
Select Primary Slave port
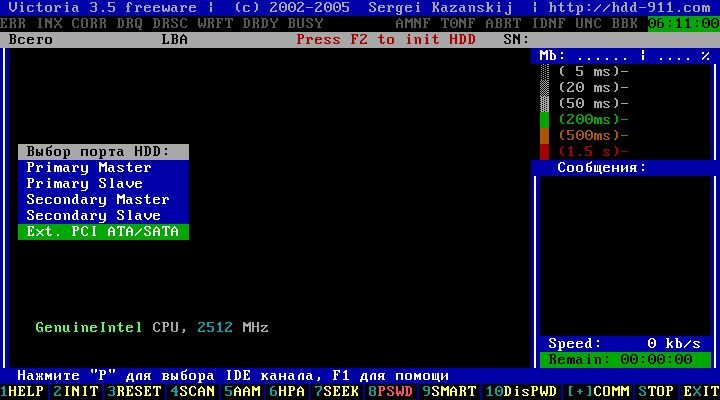click(x=103, y=184)
